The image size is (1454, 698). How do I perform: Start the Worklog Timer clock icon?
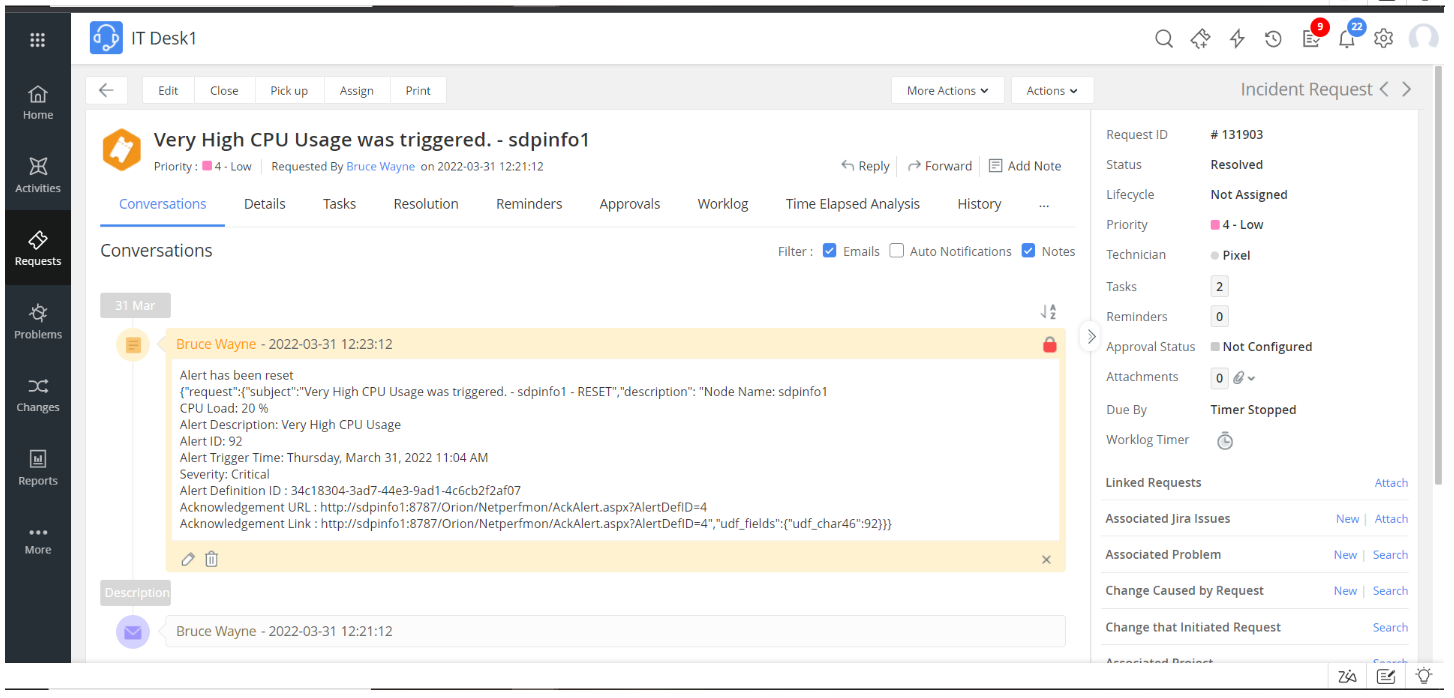pyautogui.click(x=1225, y=441)
